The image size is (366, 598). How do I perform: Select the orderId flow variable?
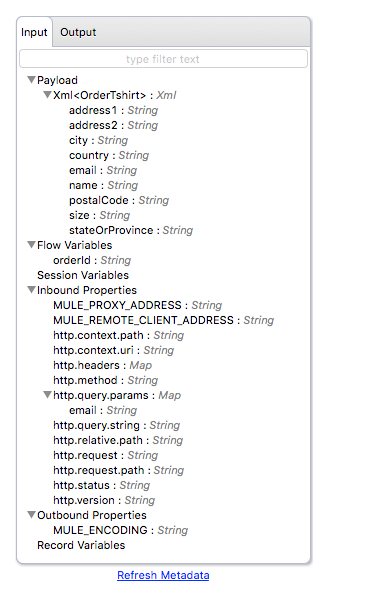pos(92,260)
